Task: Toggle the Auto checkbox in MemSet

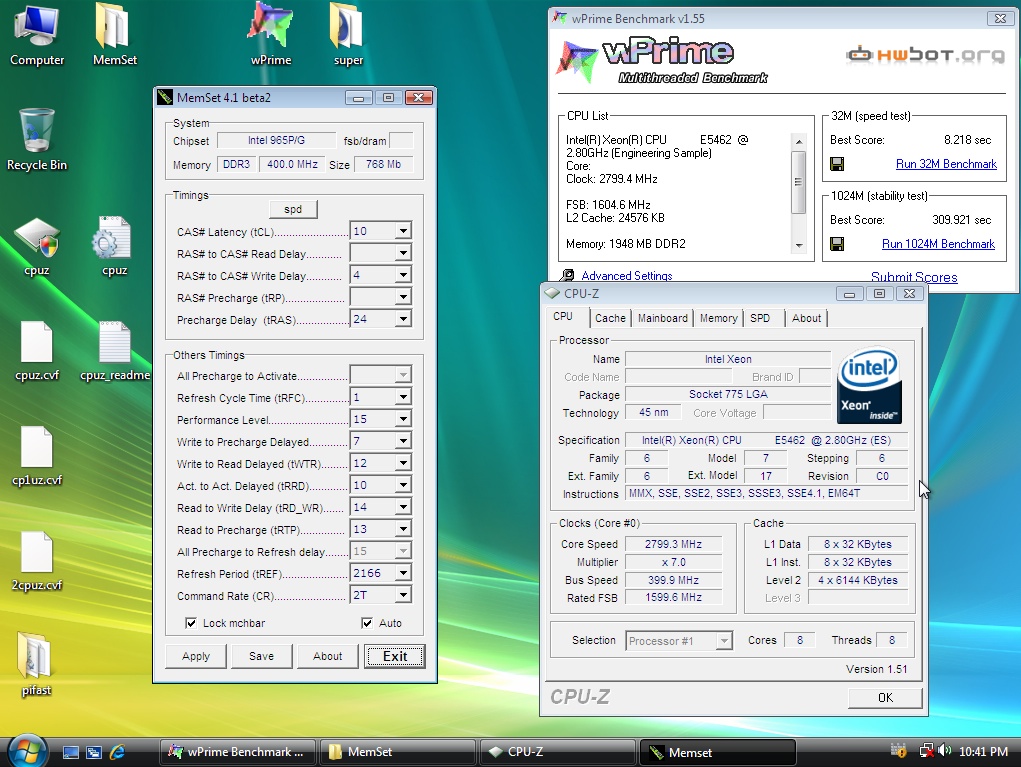Action: (367, 623)
